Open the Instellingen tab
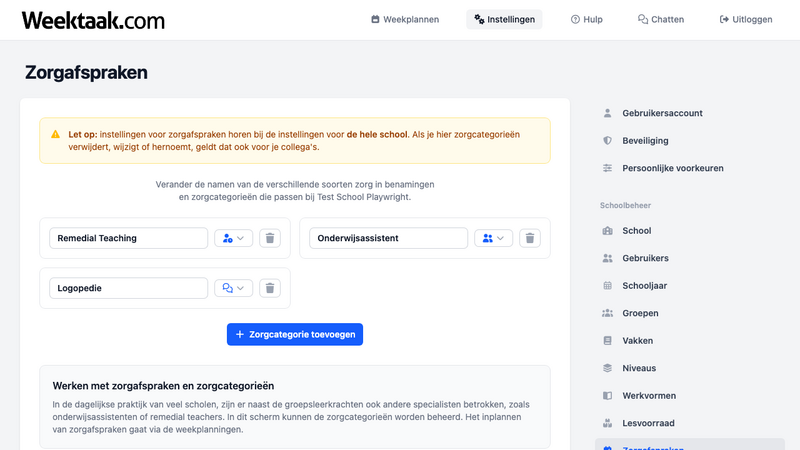This screenshot has width=800, height=450. [504, 19]
